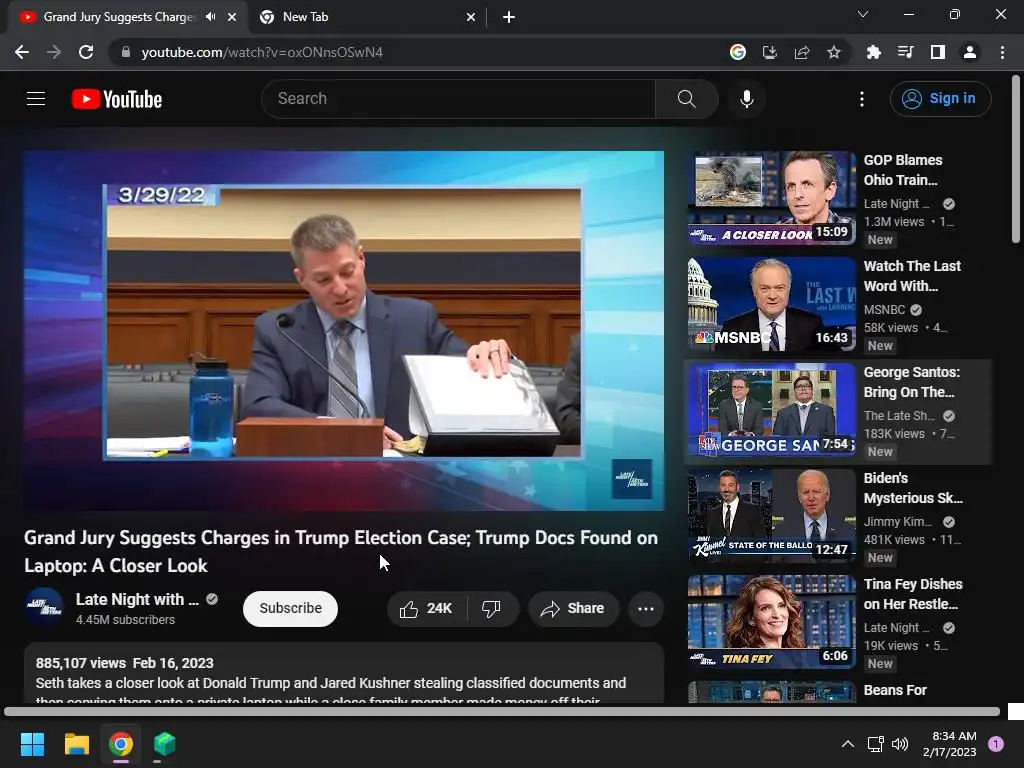Open notification center badge
The image size is (1024, 768).
pyautogui.click(x=996, y=744)
